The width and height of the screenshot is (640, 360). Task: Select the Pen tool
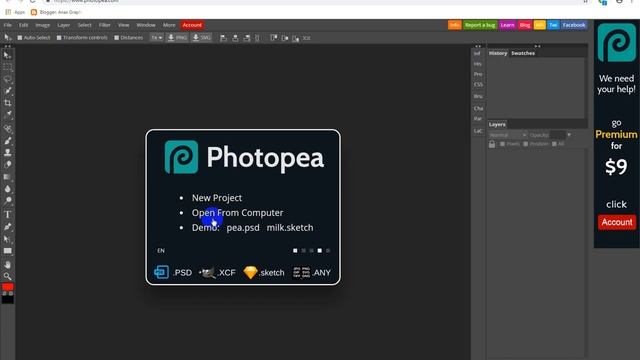(7, 227)
